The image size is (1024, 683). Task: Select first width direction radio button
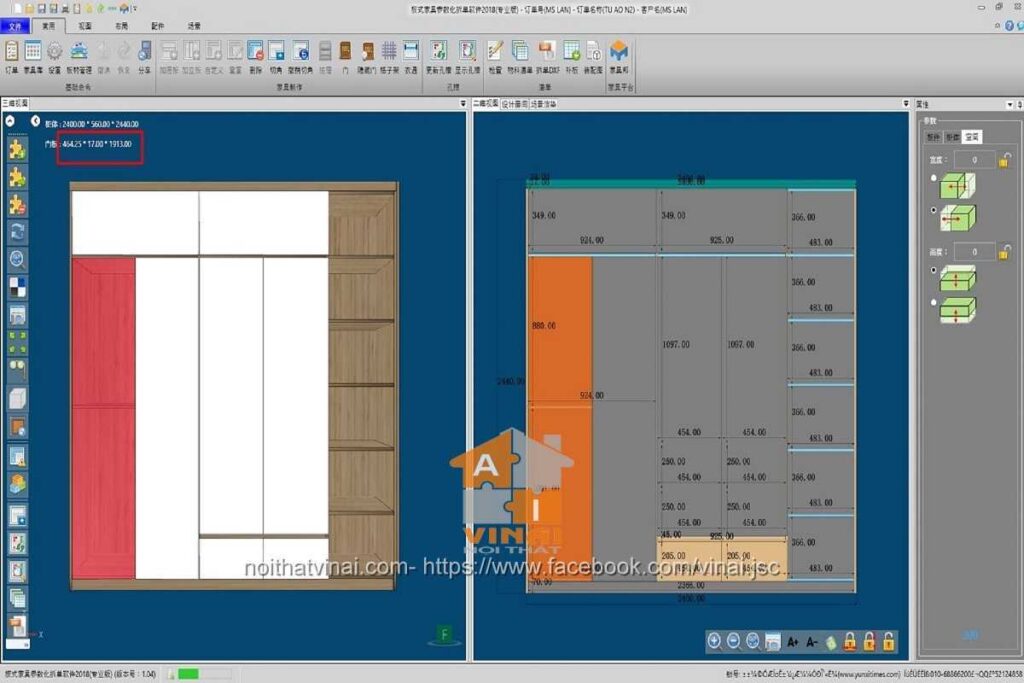(x=934, y=177)
